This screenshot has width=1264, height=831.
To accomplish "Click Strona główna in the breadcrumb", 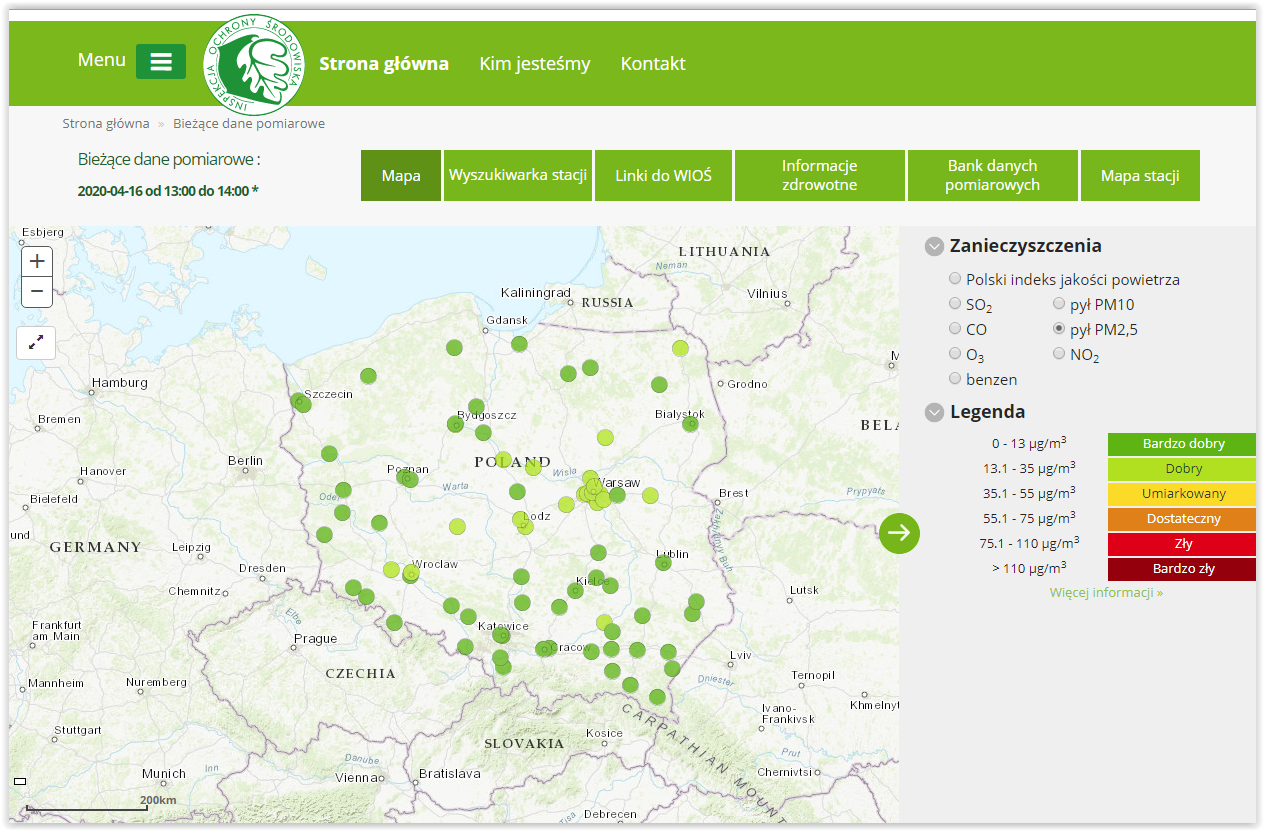I will [106, 124].
